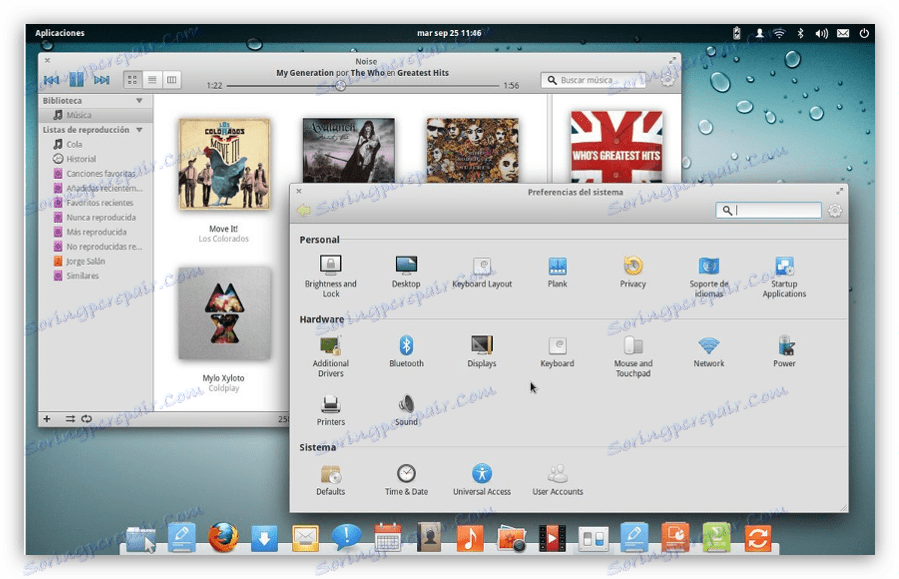Toggle shuffle in Noise bottom bar
Image resolution: width=899 pixels, height=579 pixels.
point(70,419)
